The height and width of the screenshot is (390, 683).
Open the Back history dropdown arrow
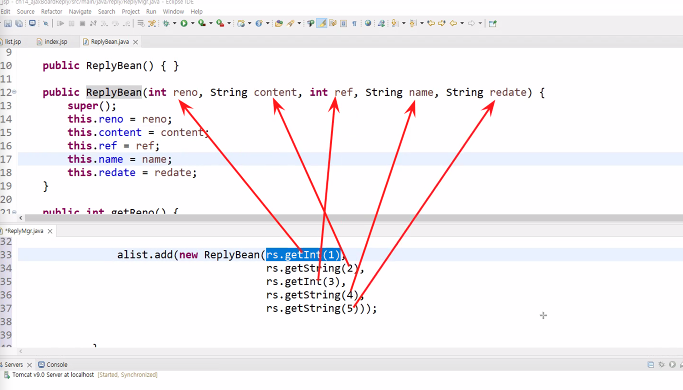[x=462, y=24]
